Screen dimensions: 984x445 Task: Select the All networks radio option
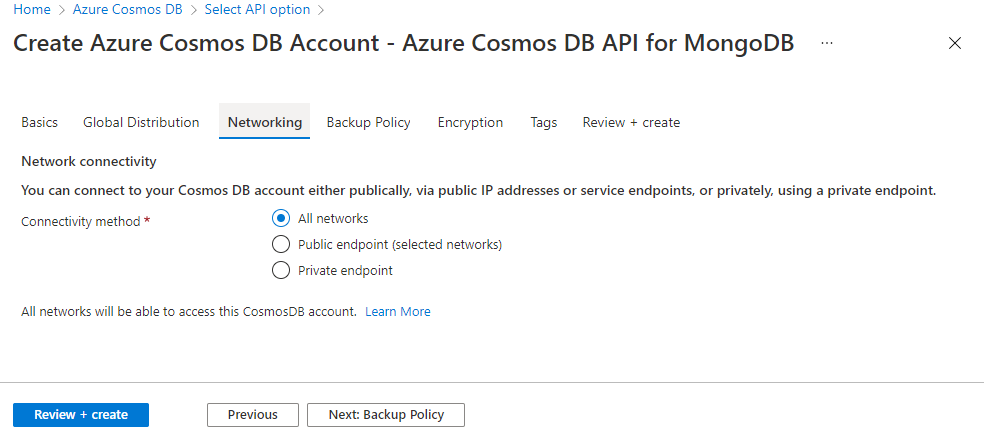point(281,218)
